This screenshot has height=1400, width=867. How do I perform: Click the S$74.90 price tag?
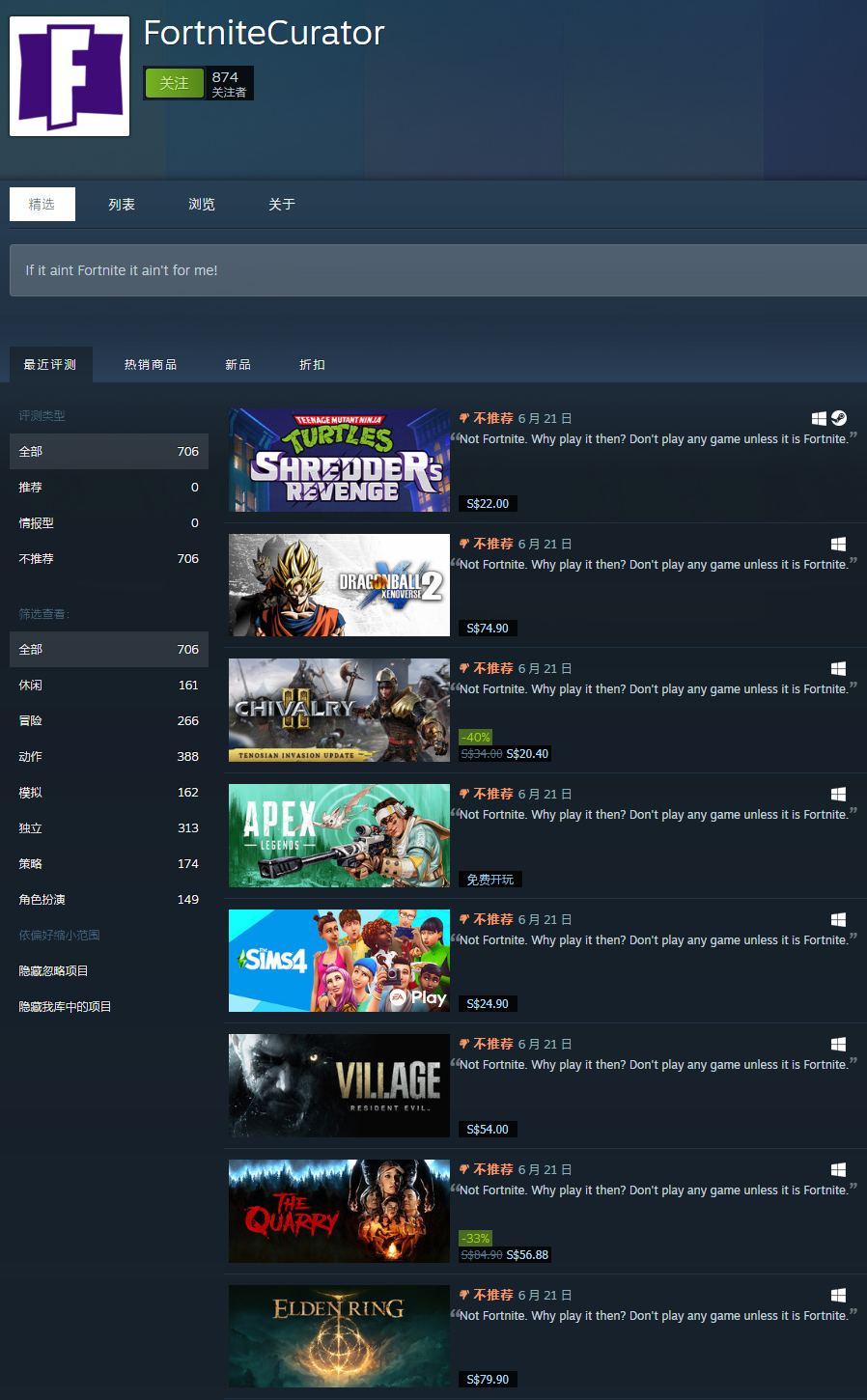coord(488,628)
